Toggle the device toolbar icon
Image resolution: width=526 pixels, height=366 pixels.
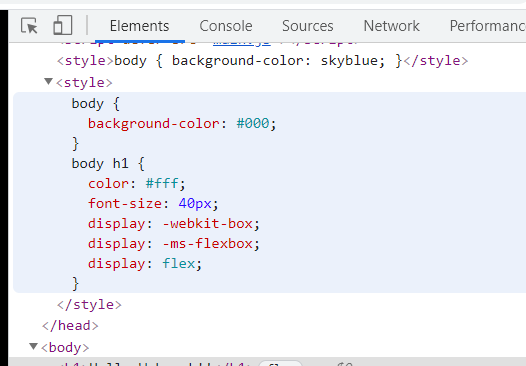pyautogui.click(x=63, y=25)
